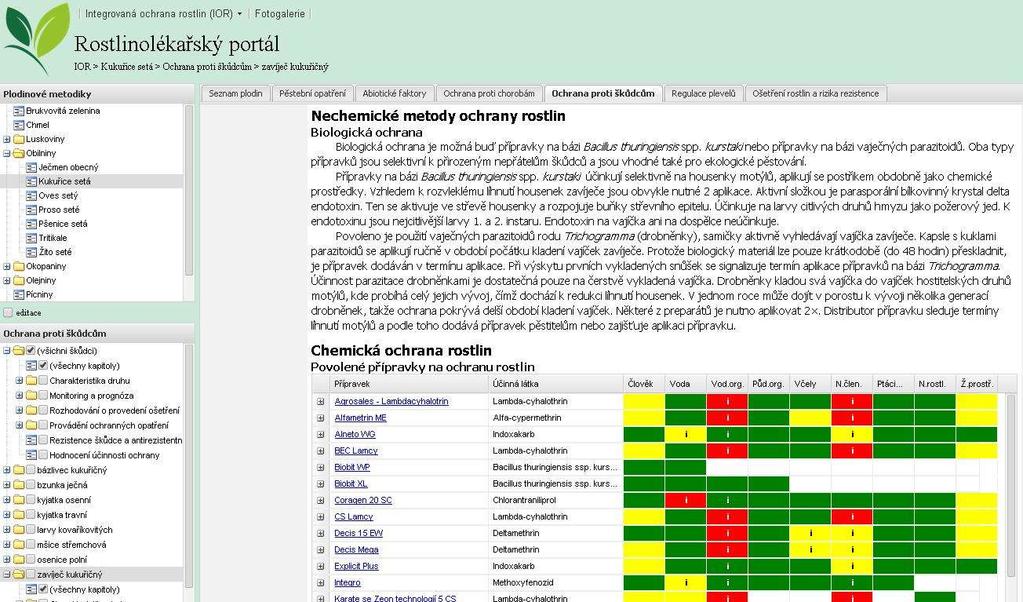Click info icon in Alneto WG Voda cell
Image resolution: width=1023 pixels, height=602 pixels.
[x=686, y=434]
